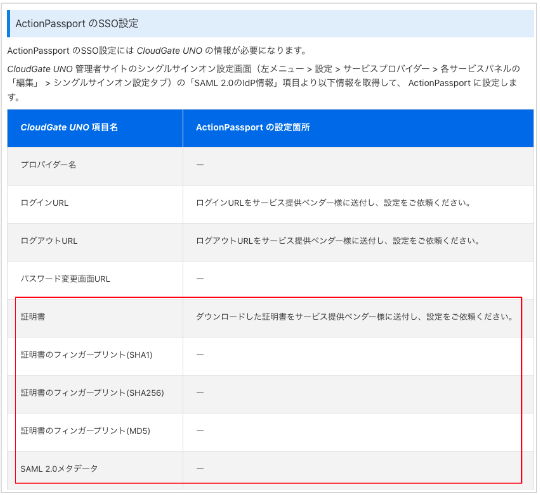
Task: Click the intro sentence mentioning CloudGate UNO の情報
Action: pyautogui.click(x=157, y=51)
